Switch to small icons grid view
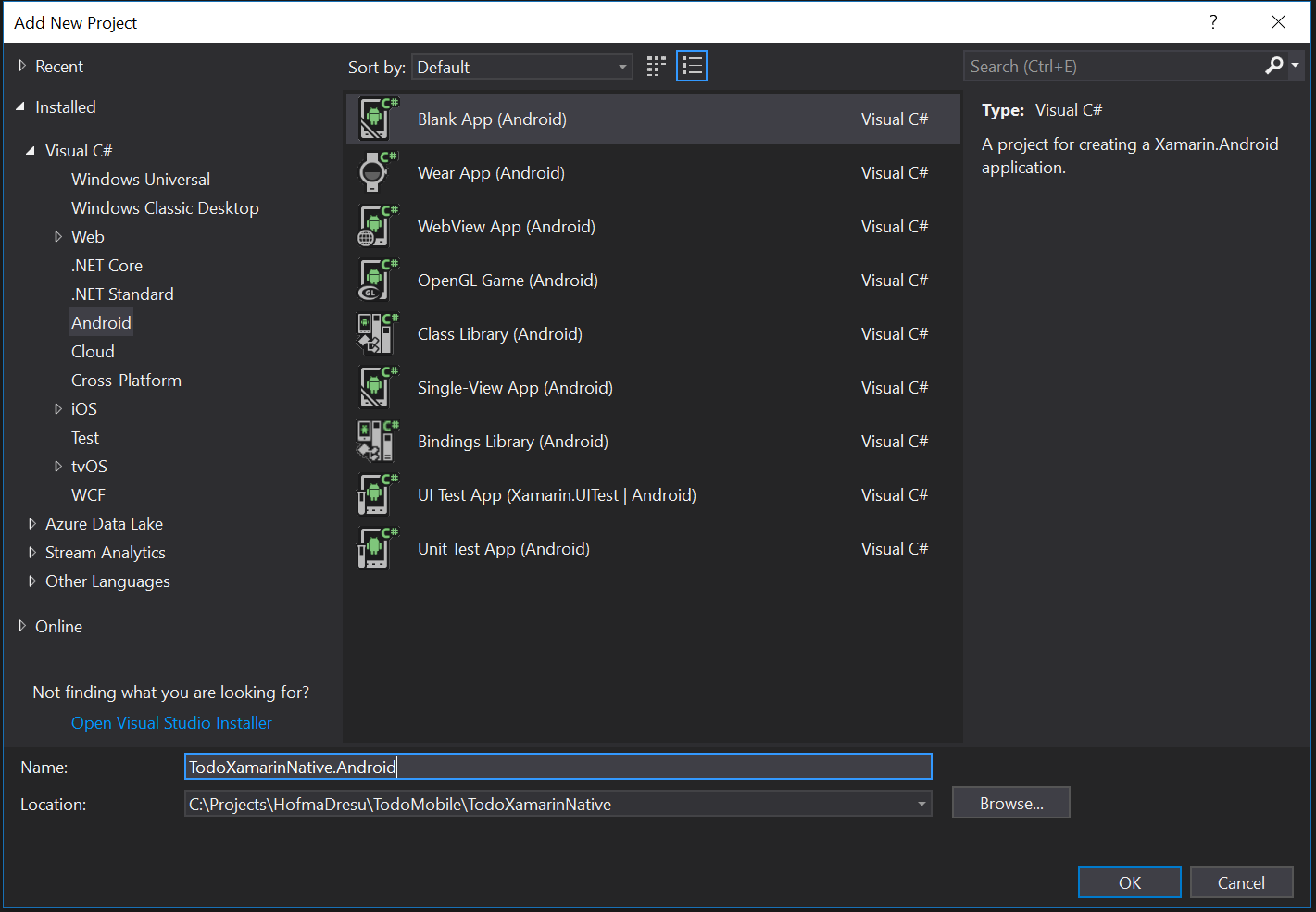Viewport: 1316px width, 912px height. point(657,67)
